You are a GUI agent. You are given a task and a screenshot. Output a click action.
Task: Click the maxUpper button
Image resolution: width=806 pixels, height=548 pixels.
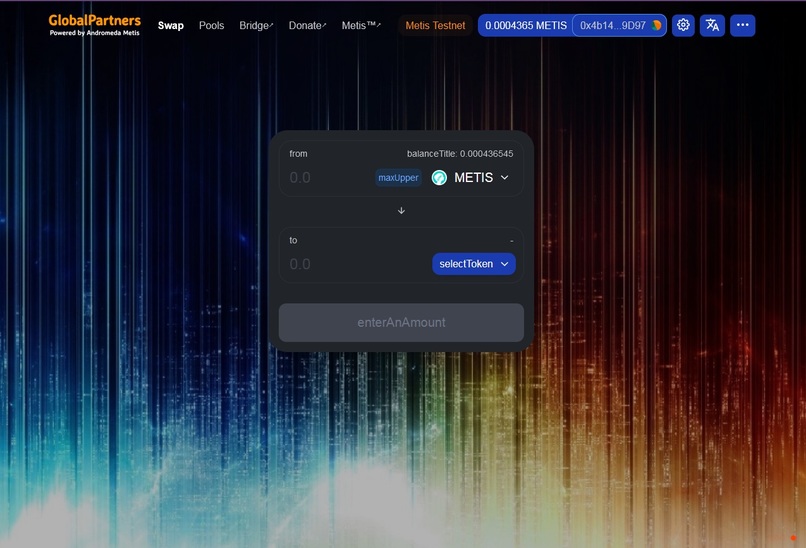[398, 178]
